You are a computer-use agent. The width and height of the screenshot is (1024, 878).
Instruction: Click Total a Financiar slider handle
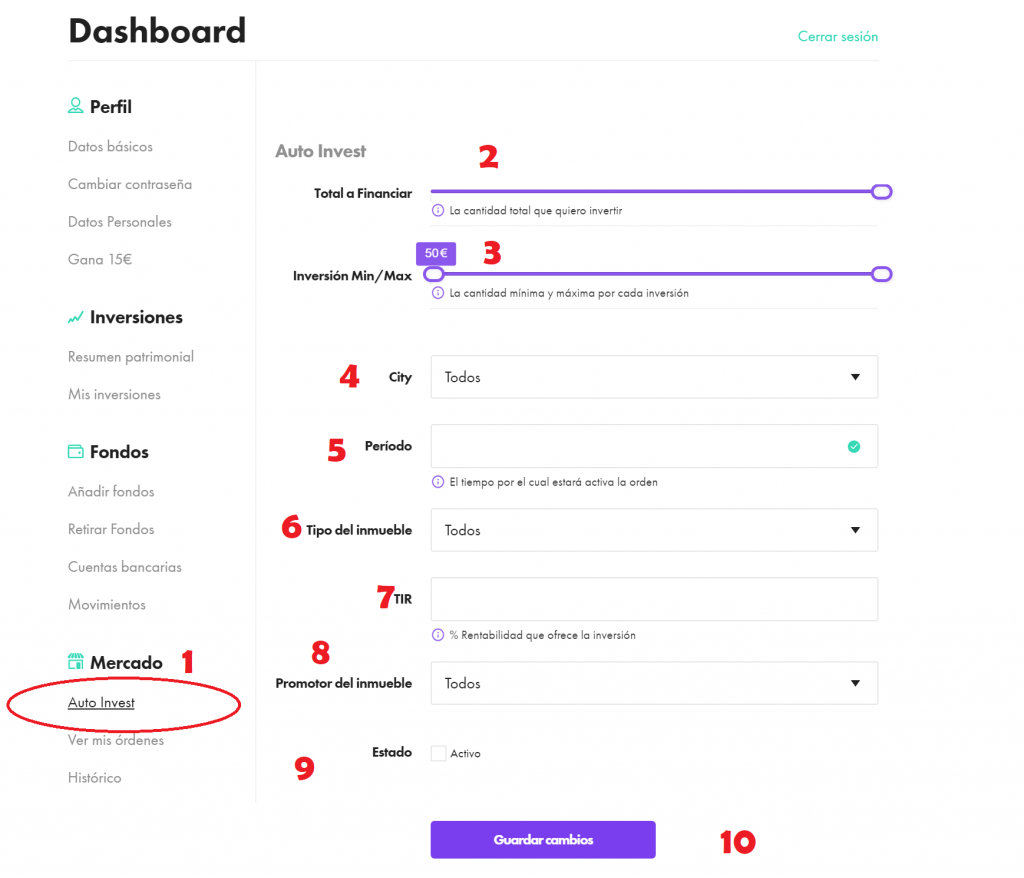click(881, 192)
